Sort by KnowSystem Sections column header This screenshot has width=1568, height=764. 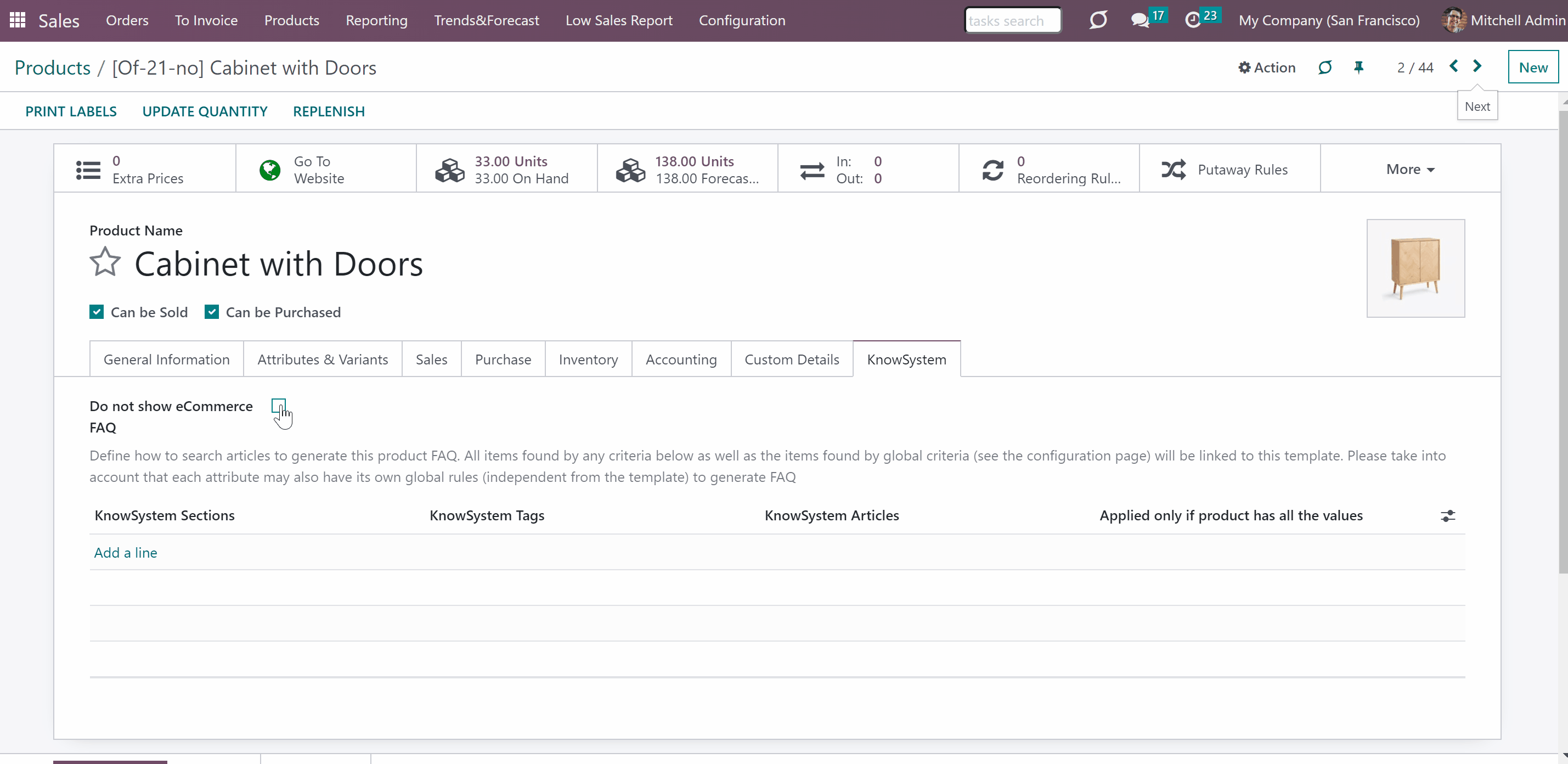pyautogui.click(x=165, y=515)
